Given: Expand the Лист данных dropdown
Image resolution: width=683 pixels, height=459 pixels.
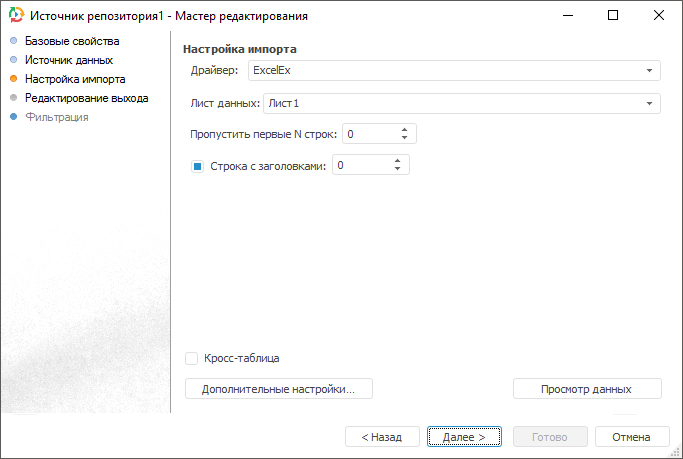Looking at the screenshot, I should pyautogui.click(x=649, y=103).
